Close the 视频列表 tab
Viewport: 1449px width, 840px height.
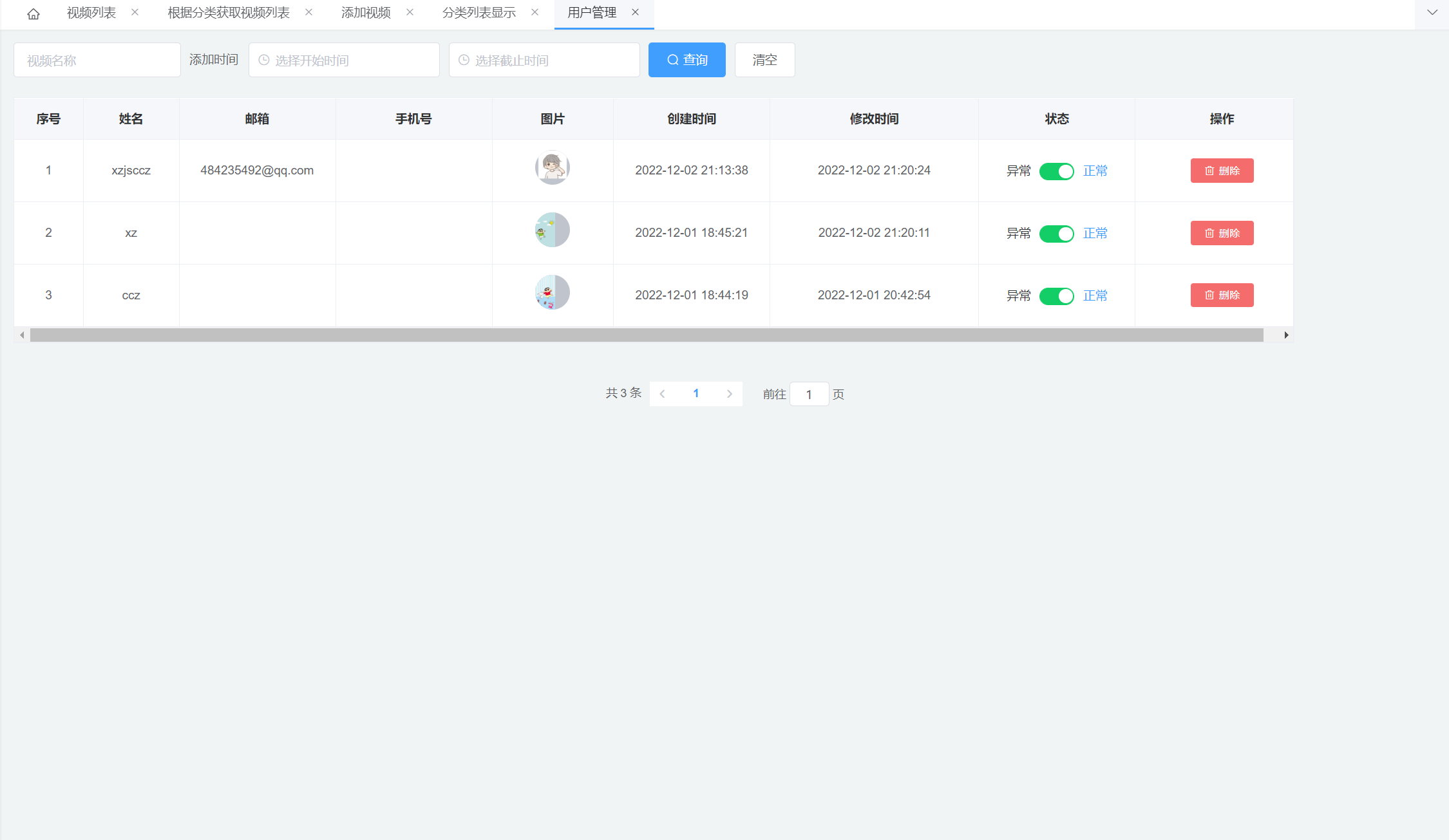[x=135, y=12]
